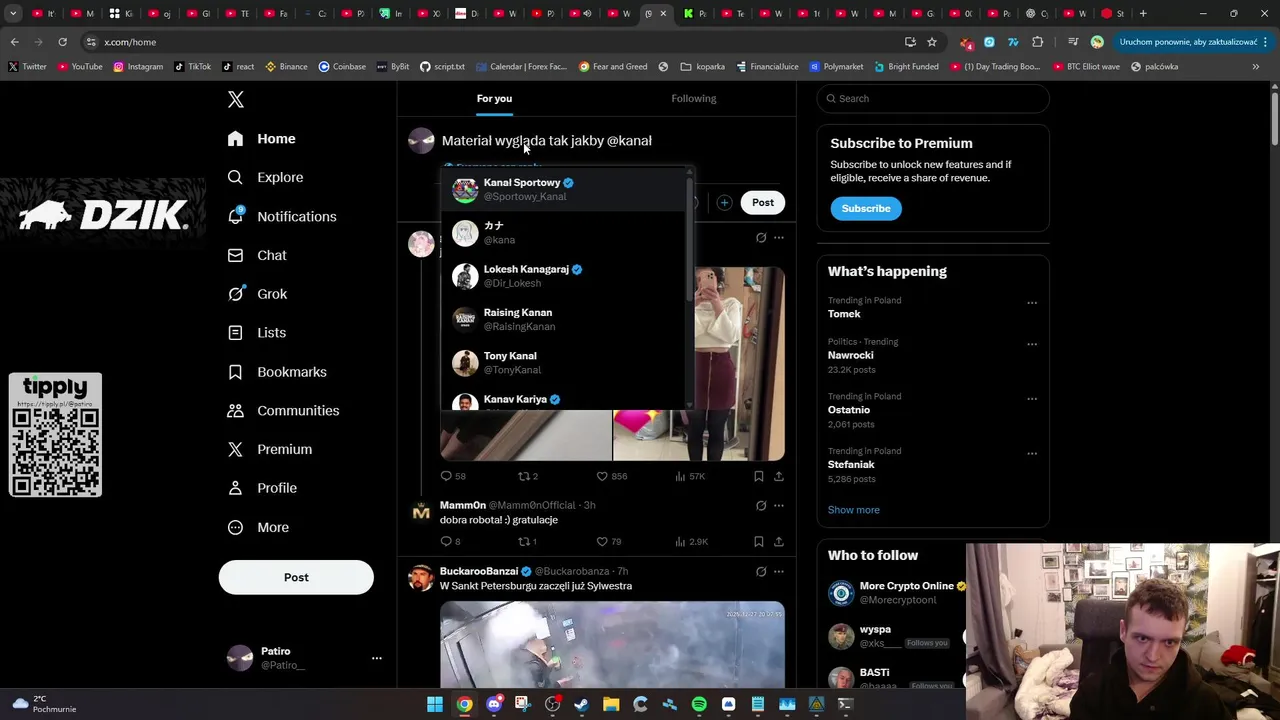Click the X logo in sidebar
Image resolution: width=1280 pixels, height=720 pixels.
point(236,99)
